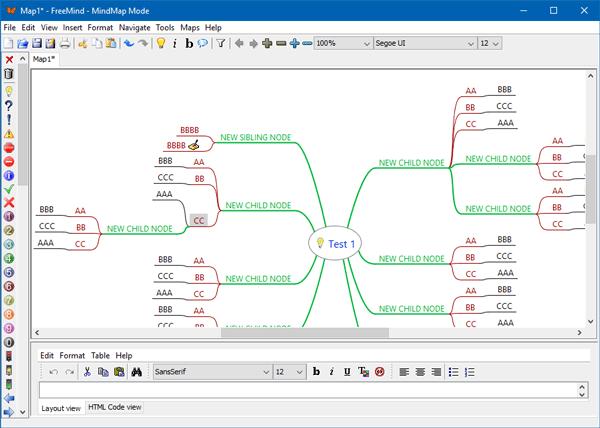Click the binoculars find icon in editor

[x=134, y=372]
